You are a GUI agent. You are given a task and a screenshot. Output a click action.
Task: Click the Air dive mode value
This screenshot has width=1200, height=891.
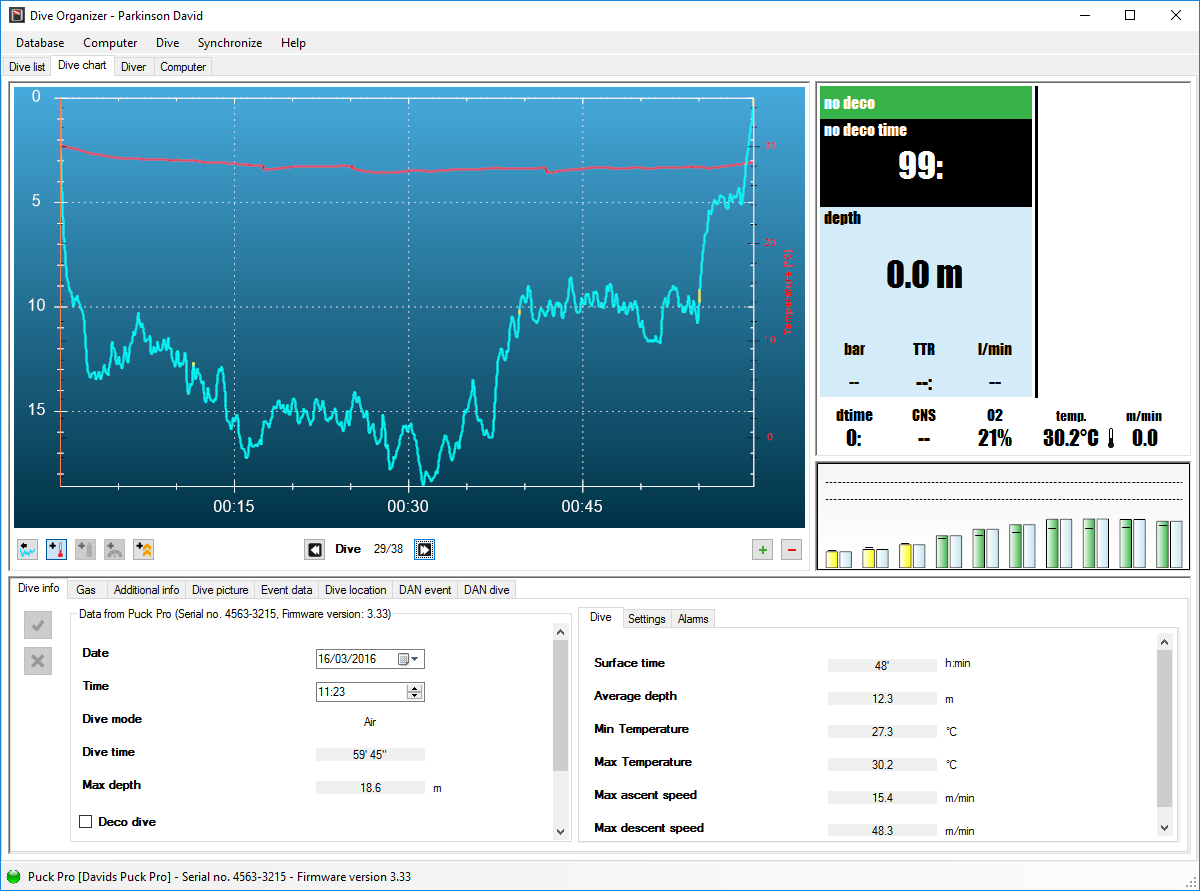point(370,721)
